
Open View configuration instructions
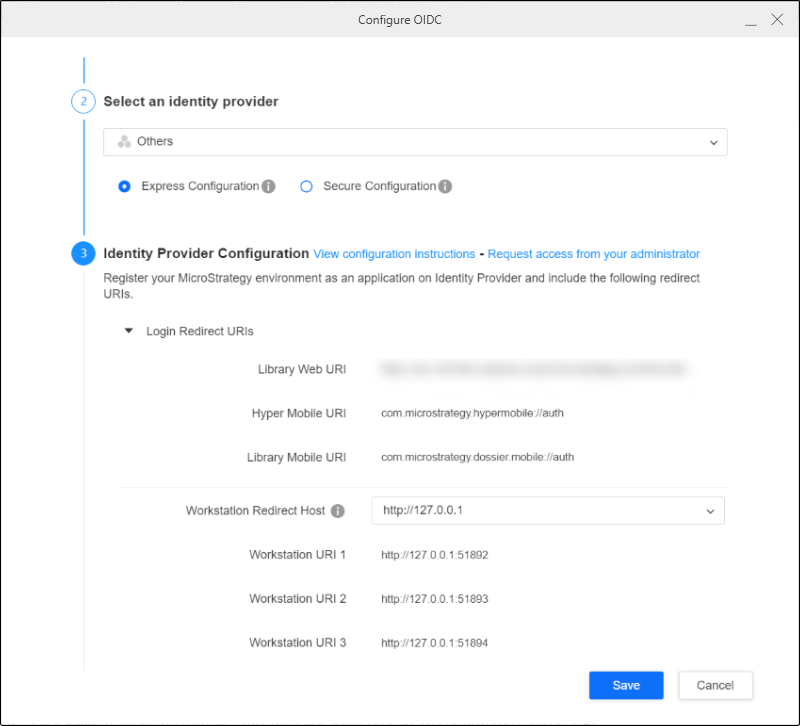394,253
